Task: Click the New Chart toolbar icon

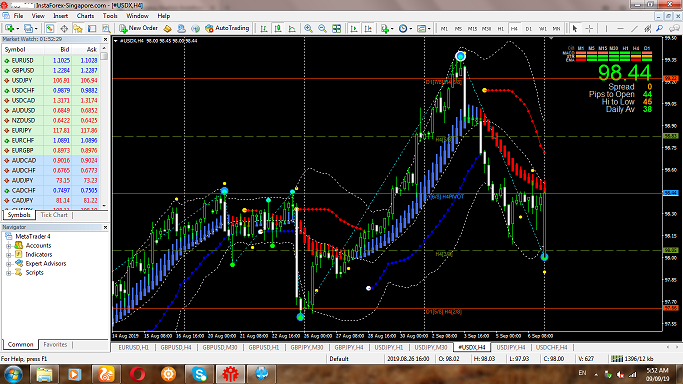Action: [9, 28]
